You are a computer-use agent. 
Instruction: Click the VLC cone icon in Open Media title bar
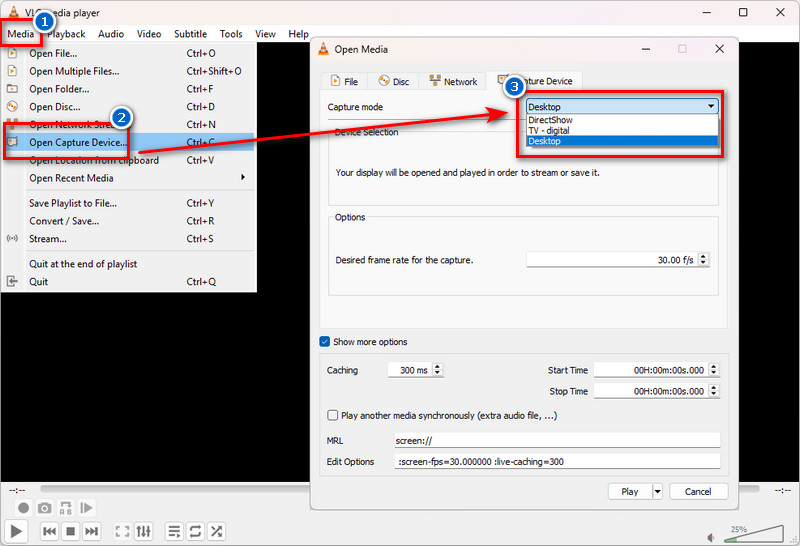coord(323,49)
